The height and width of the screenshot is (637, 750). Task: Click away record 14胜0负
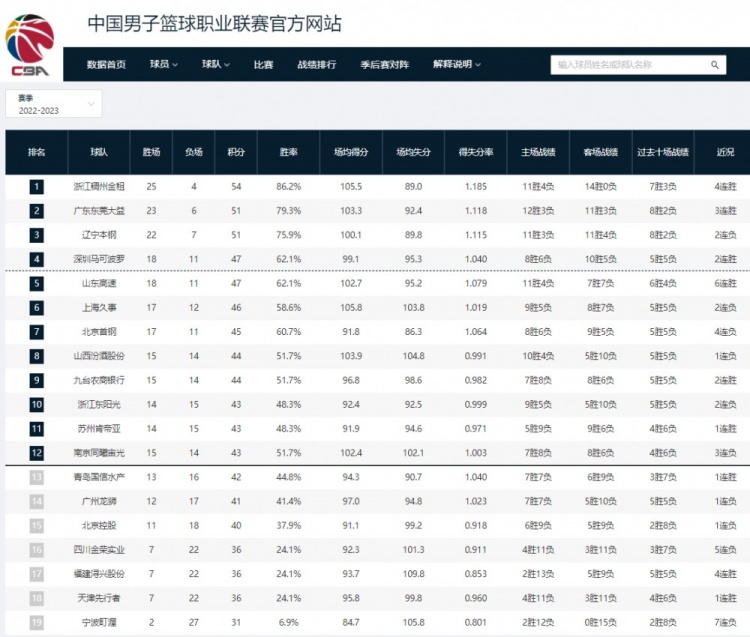[x=600, y=187]
